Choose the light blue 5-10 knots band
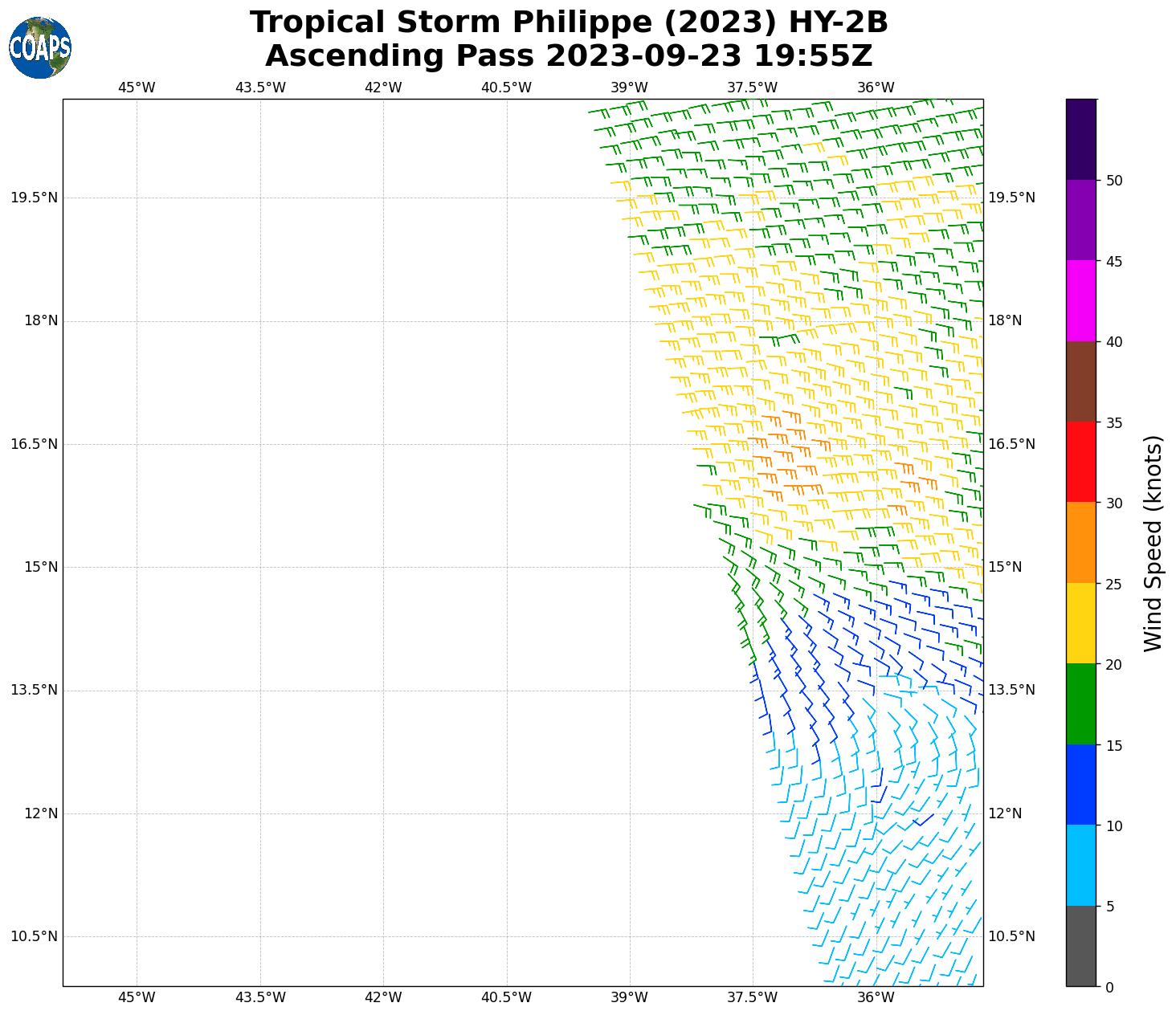 1080,865
